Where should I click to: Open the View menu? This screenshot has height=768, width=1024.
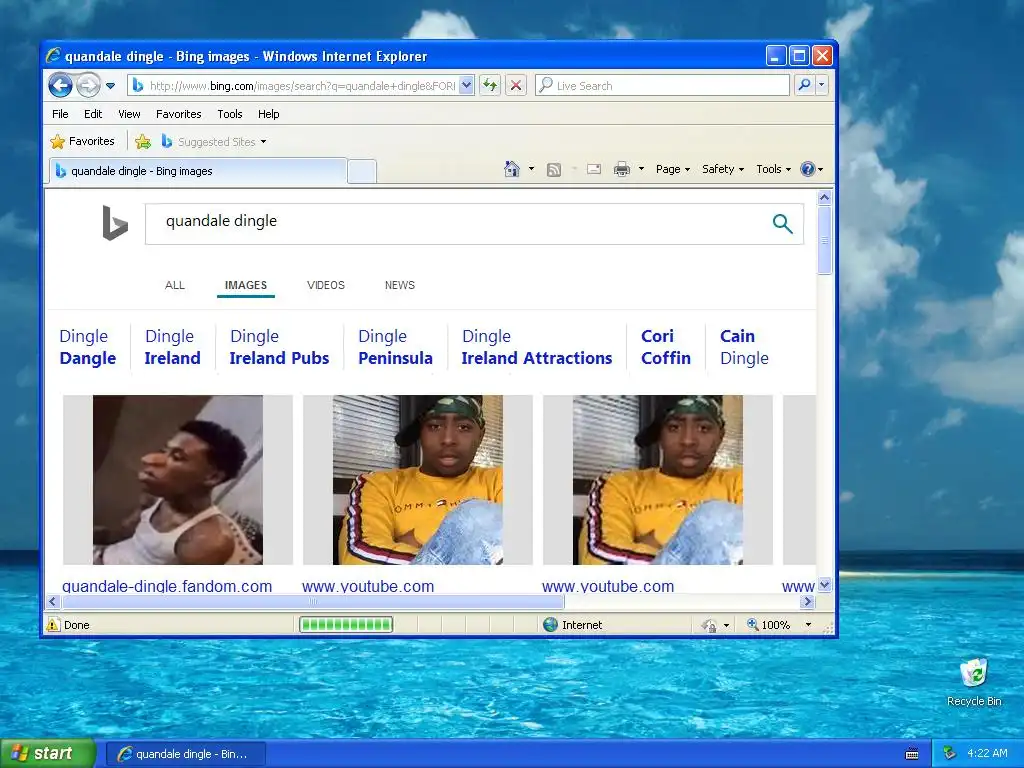click(x=129, y=114)
